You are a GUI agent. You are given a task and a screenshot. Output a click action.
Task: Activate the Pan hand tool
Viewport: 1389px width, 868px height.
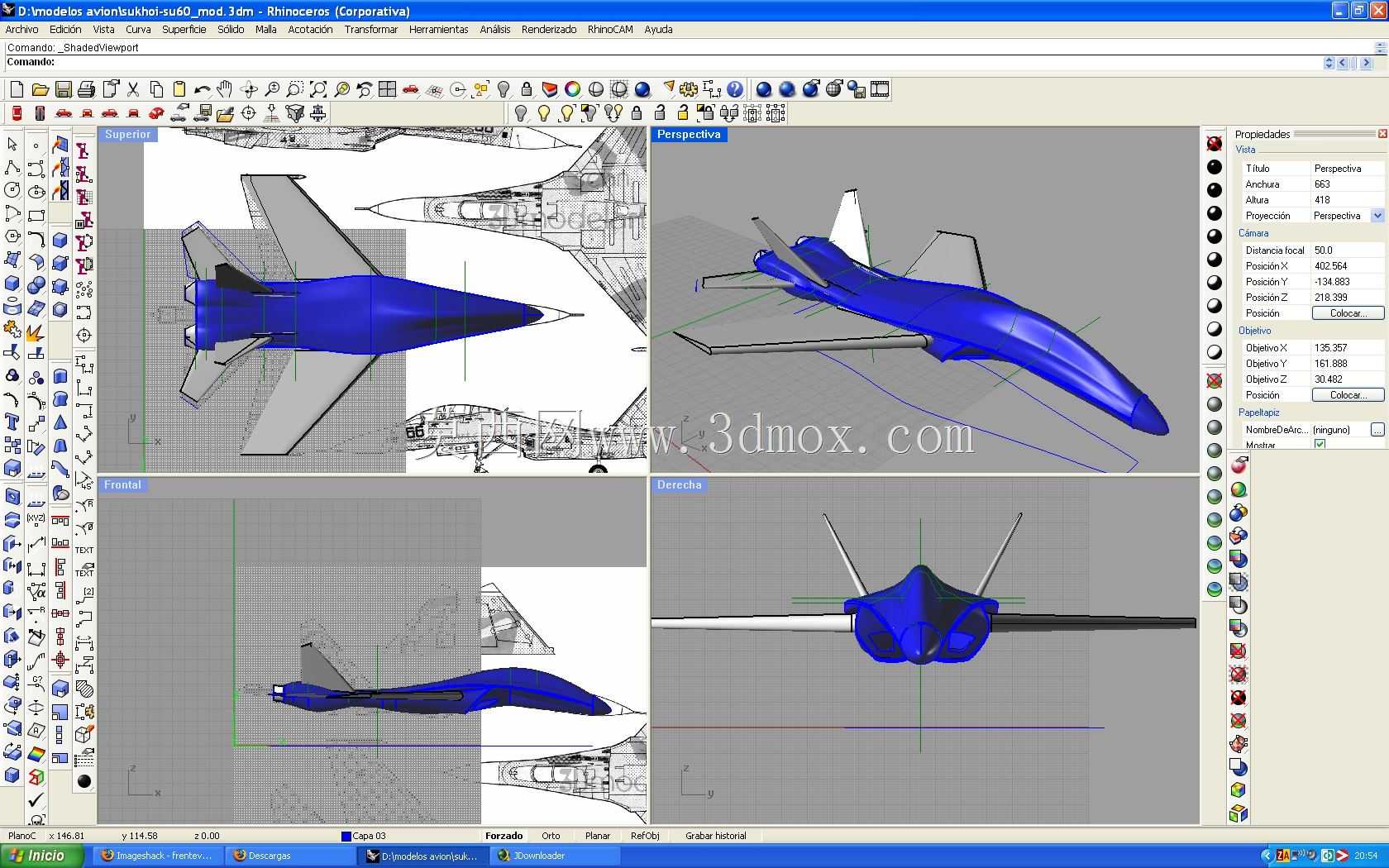pyautogui.click(x=225, y=89)
